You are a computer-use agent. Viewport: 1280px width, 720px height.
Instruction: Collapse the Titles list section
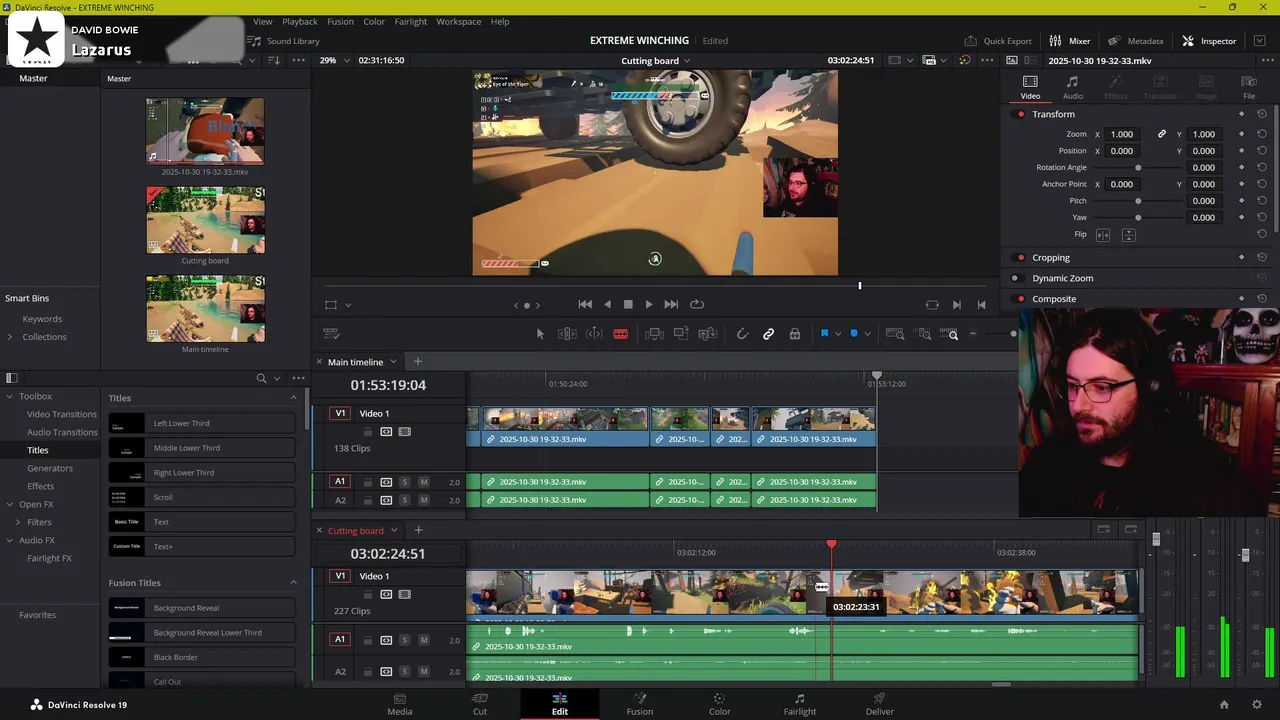pyautogui.click(x=293, y=398)
